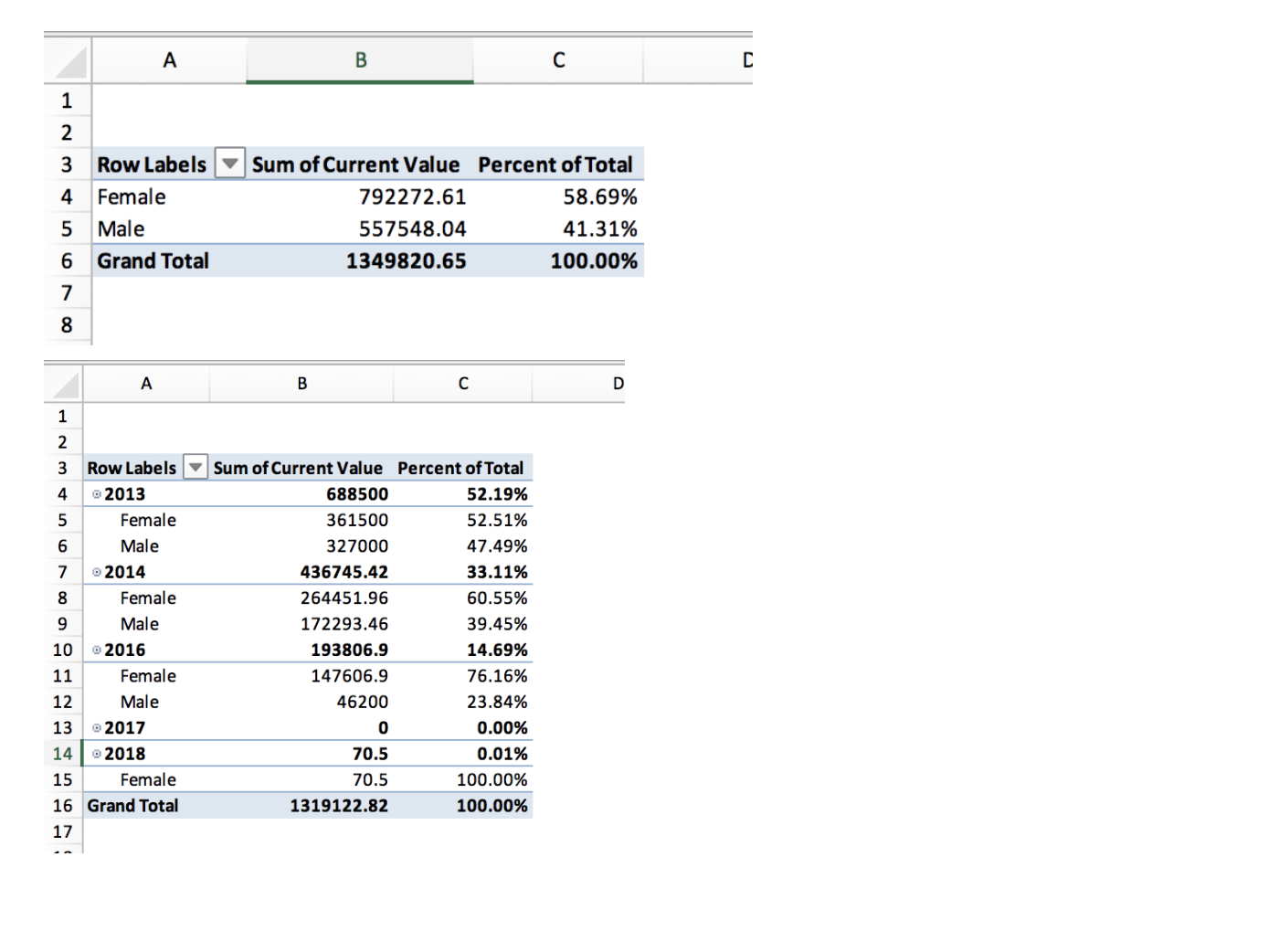1268x952 pixels.
Task: Select the 2013 total cell 688500
Action: 301,494
